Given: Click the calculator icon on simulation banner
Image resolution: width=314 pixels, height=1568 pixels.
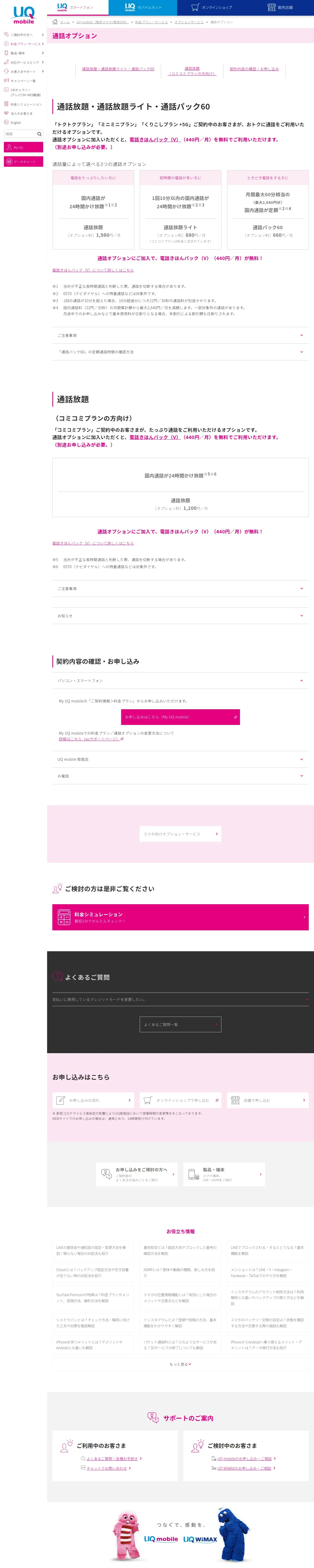Looking at the screenshot, I should pyautogui.click(x=64, y=917).
